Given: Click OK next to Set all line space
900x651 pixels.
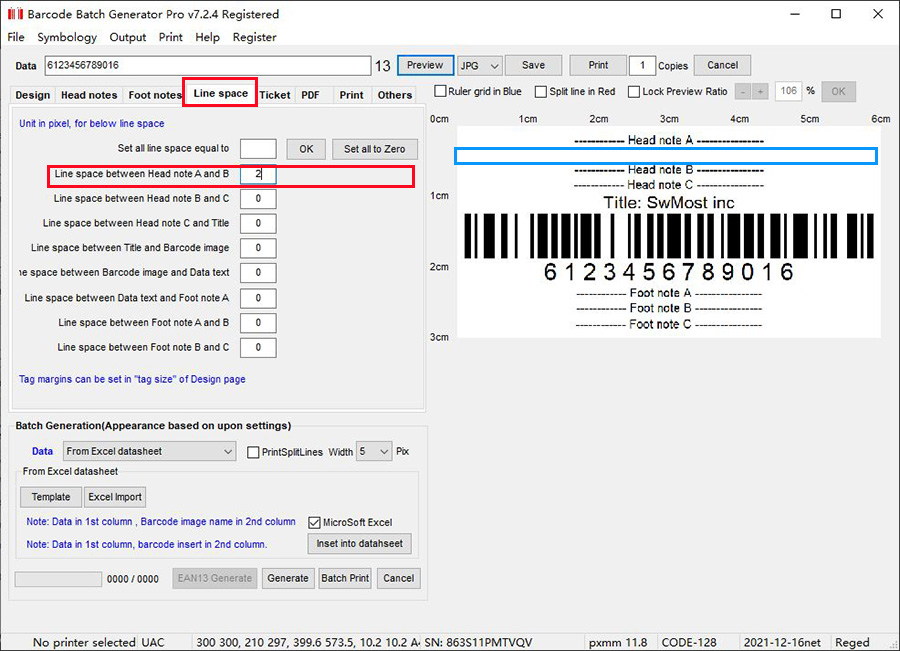Looking at the screenshot, I should (x=307, y=149).
